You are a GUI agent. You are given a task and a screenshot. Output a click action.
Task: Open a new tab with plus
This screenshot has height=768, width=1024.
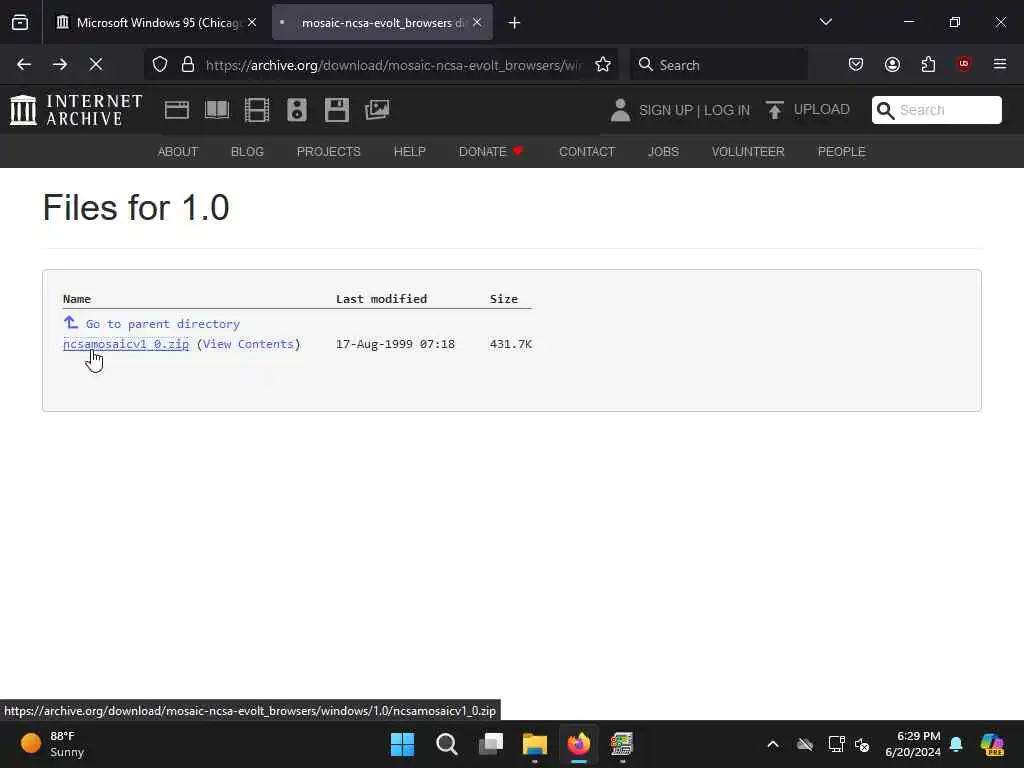click(515, 23)
